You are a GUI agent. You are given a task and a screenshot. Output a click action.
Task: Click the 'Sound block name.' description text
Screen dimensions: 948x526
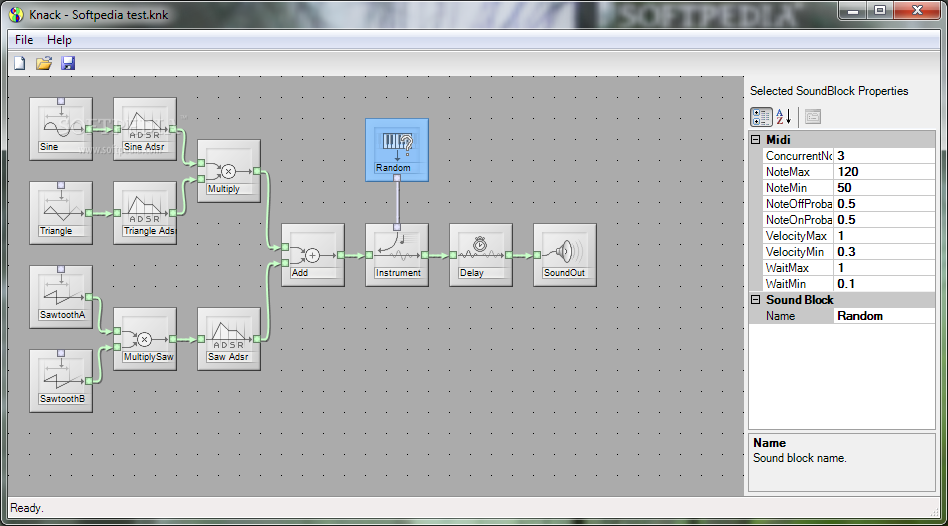click(x=799, y=458)
